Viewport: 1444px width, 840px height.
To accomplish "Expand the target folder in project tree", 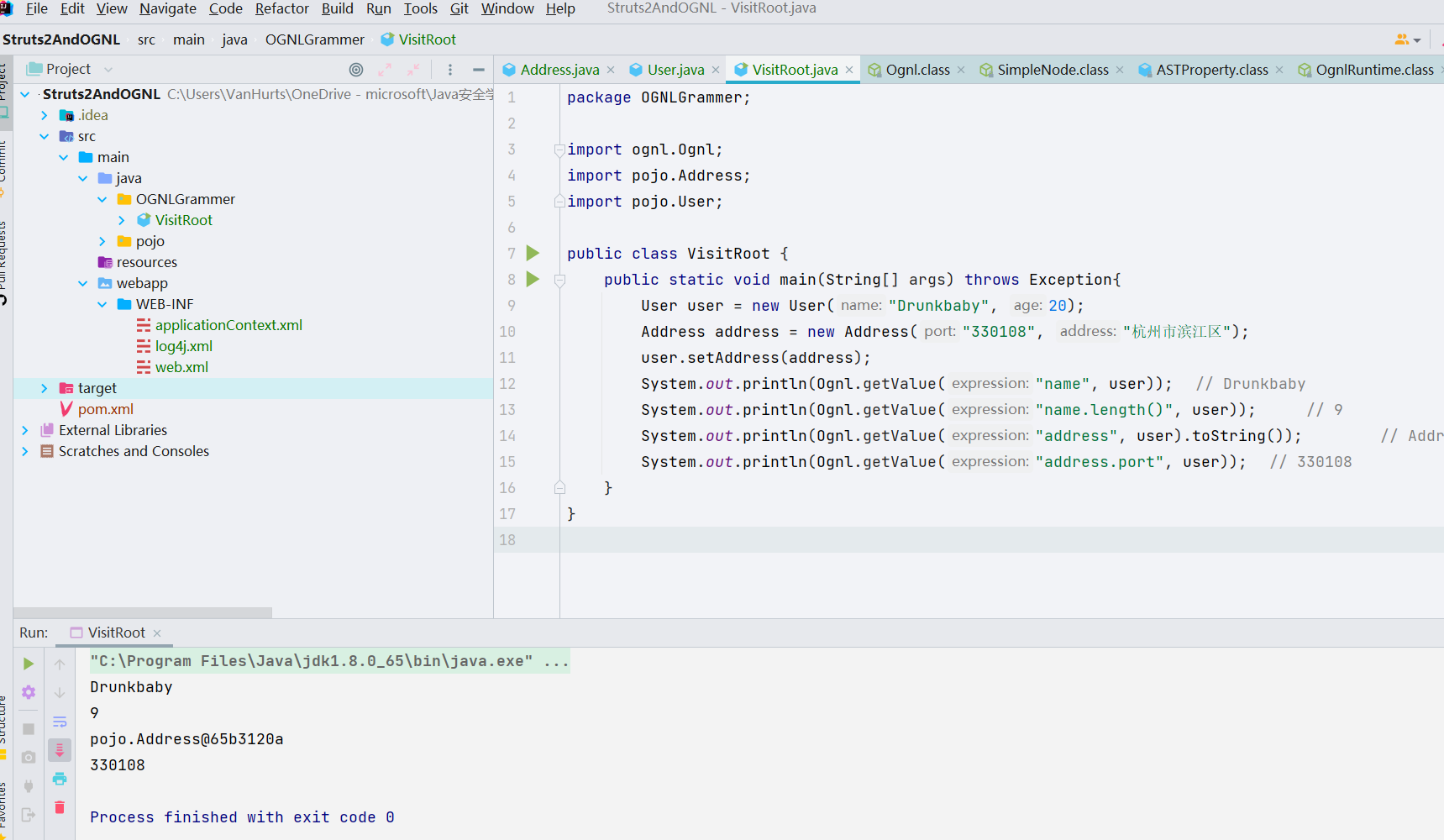I will [45, 388].
